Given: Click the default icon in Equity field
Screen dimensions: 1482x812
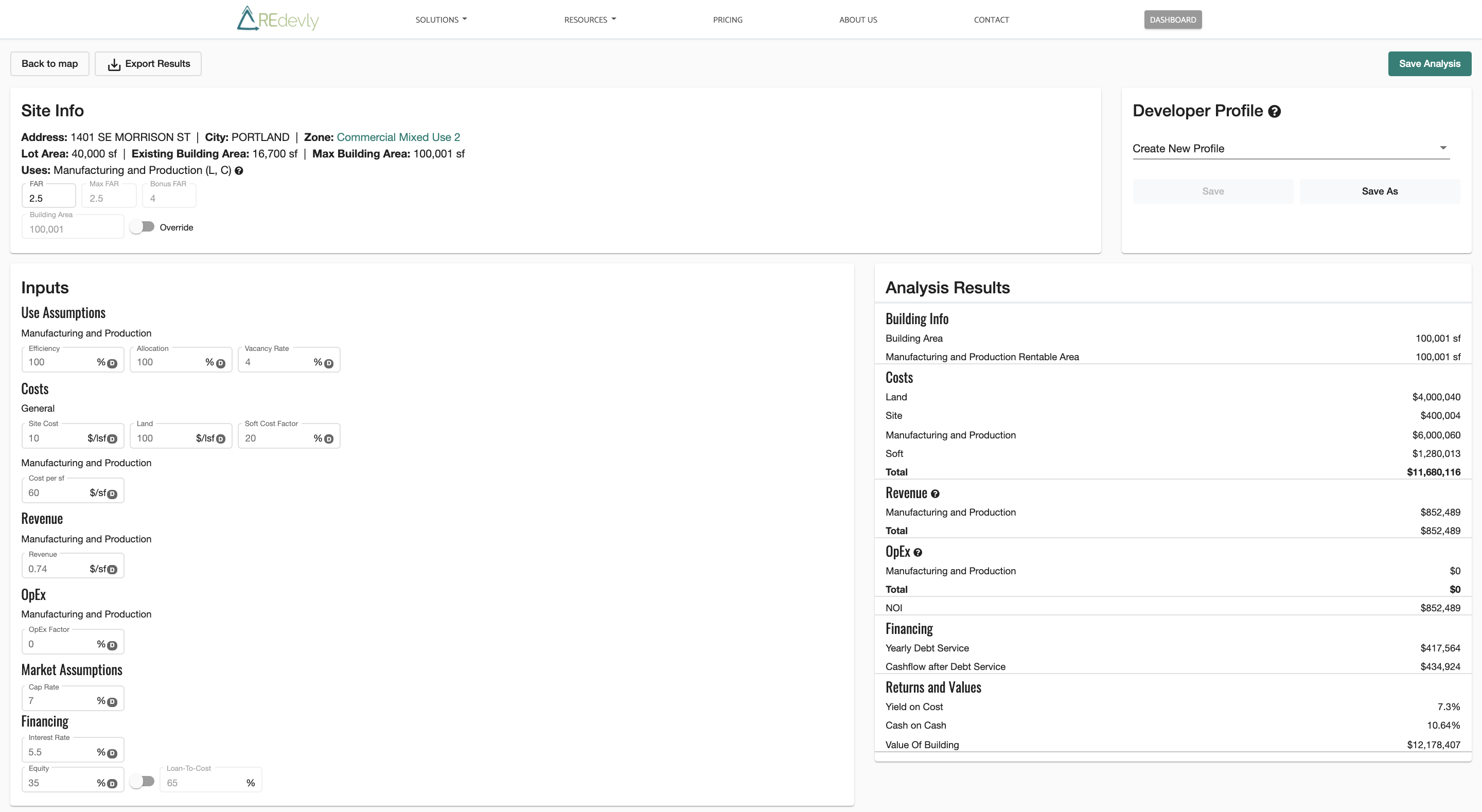Looking at the screenshot, I should pos(112,784).
